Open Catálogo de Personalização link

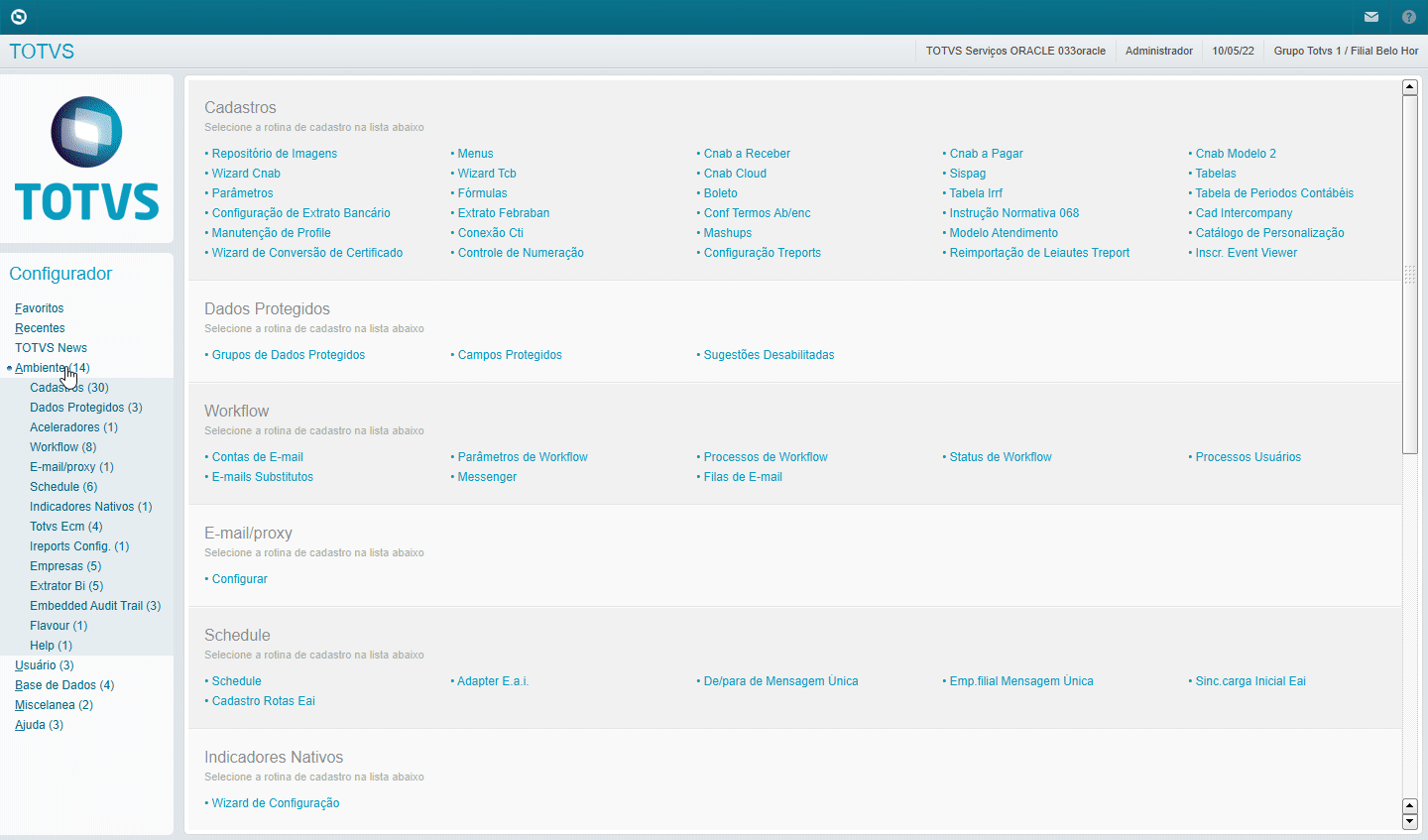1269,233
